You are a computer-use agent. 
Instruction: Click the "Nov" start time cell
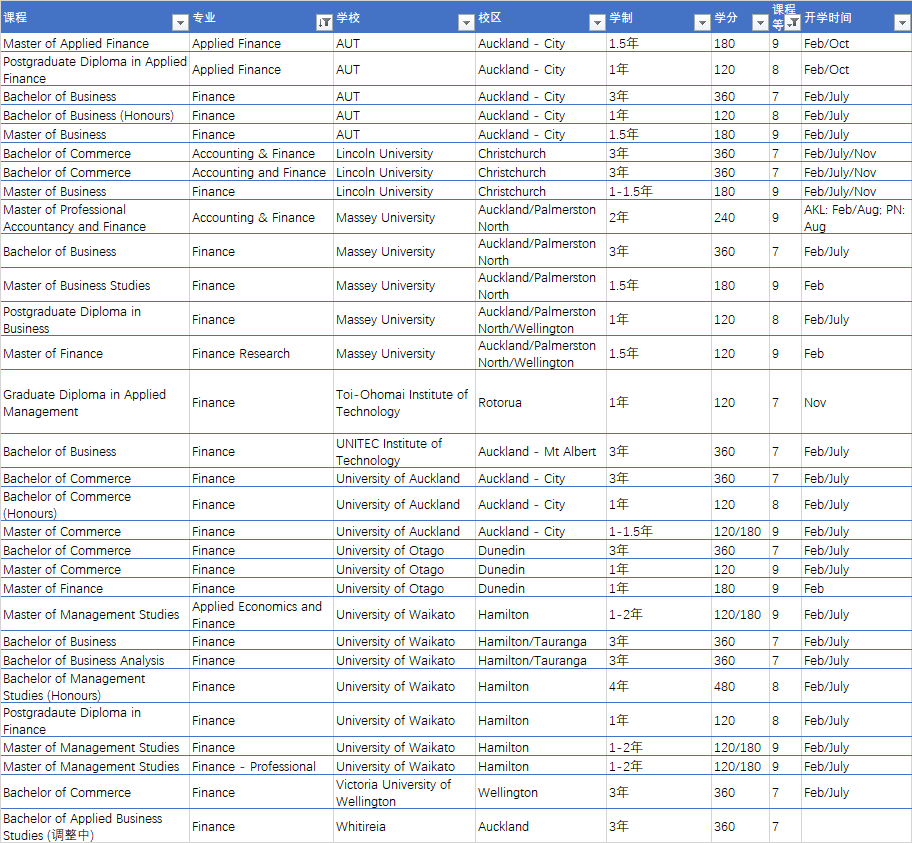click(856, 403)
